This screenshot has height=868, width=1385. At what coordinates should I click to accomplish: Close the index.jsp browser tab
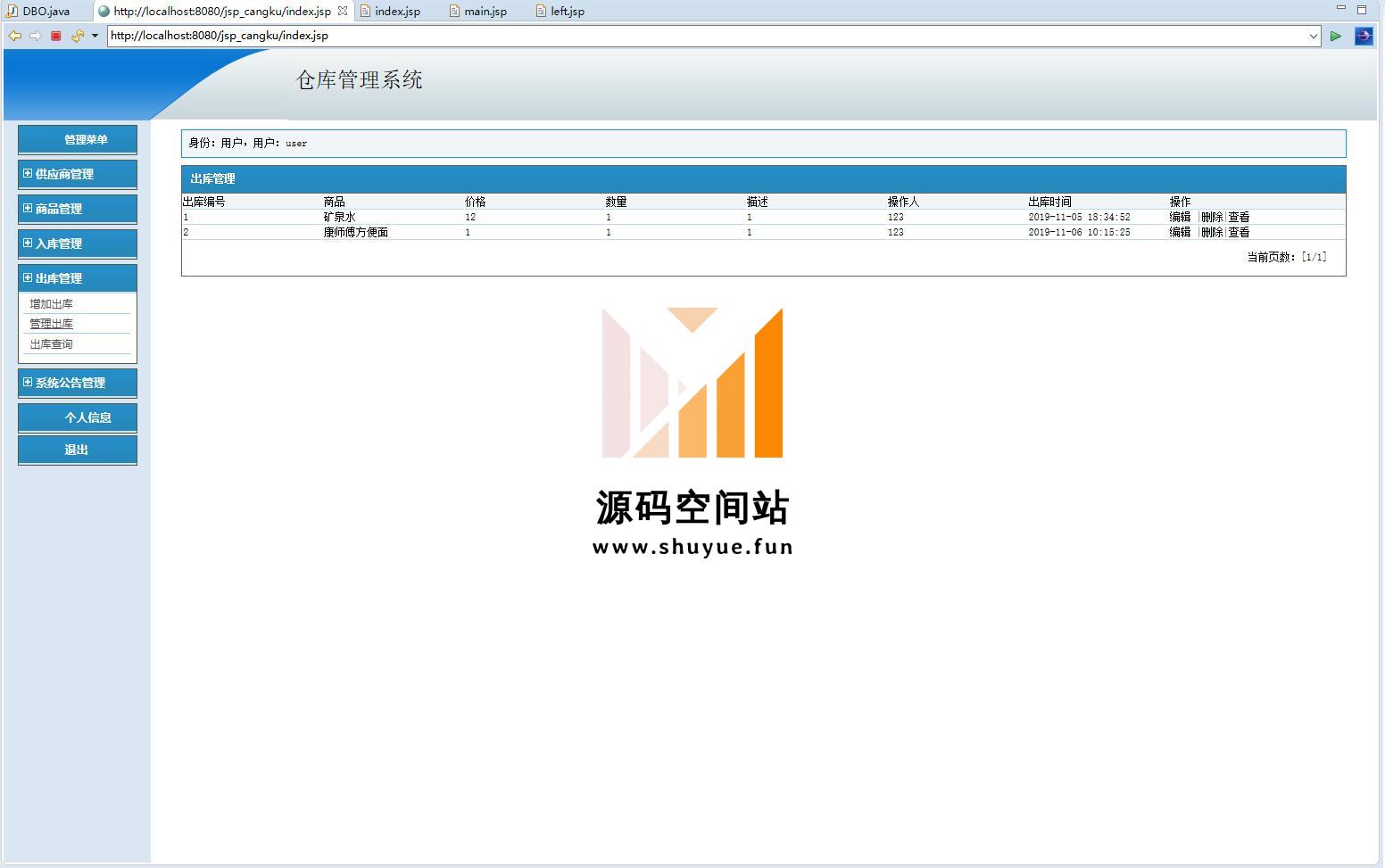(343, 11)
